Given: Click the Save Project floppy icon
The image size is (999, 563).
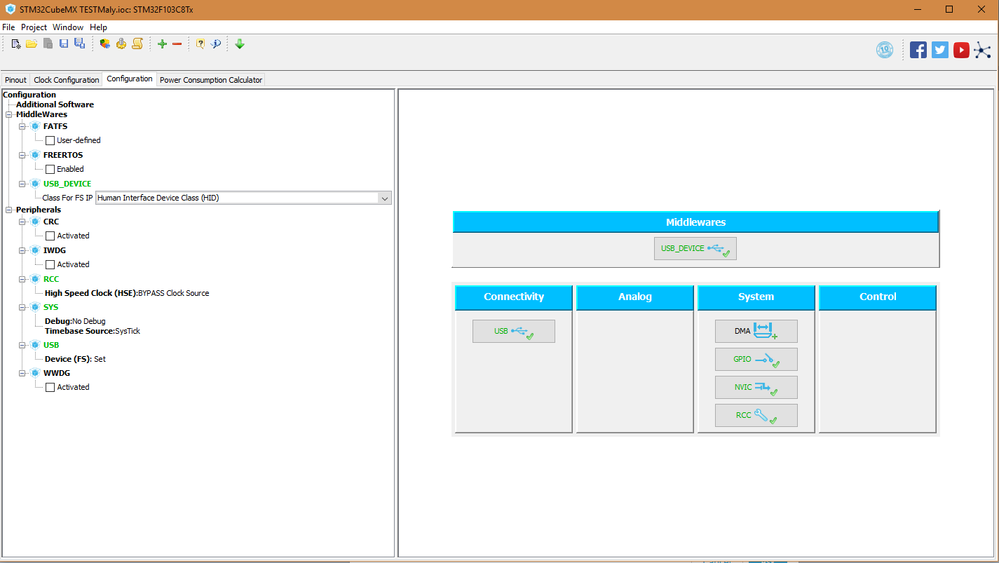Looking at the screenshot, I should [64, 44].
